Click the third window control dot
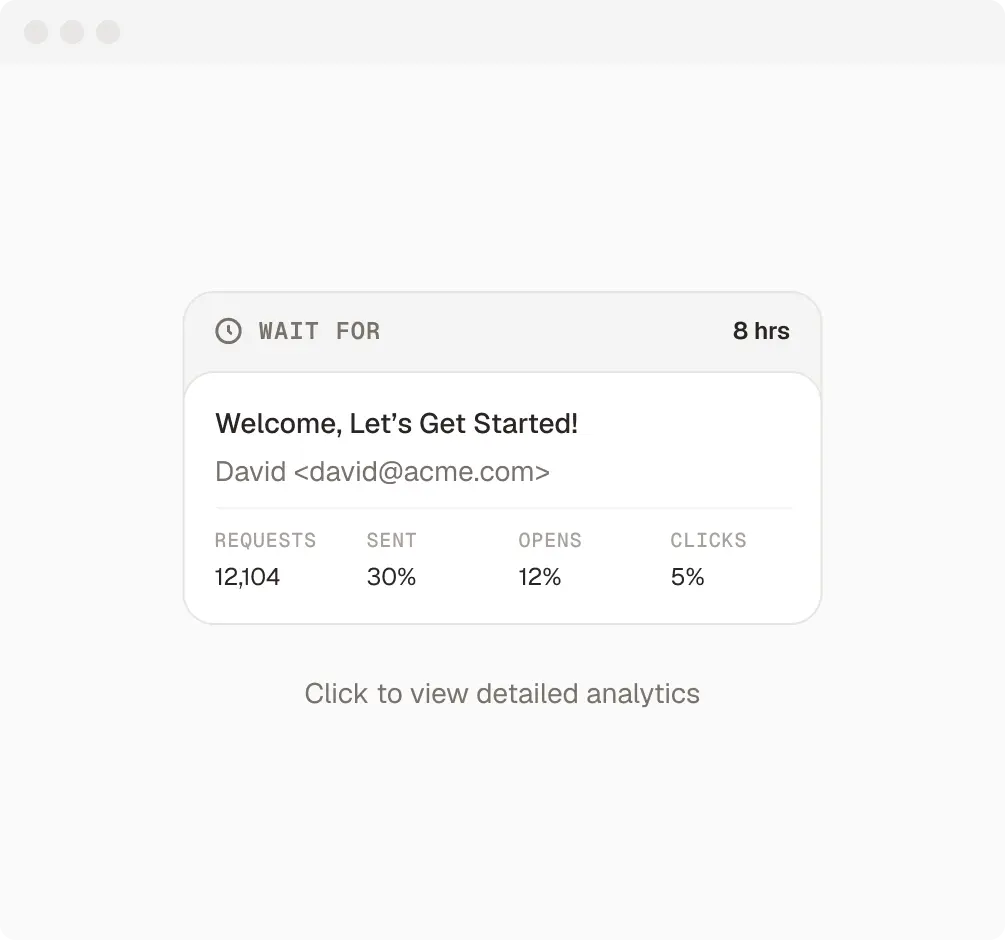The height and width of the screenshot is (940, 1005). coord(108,32)
